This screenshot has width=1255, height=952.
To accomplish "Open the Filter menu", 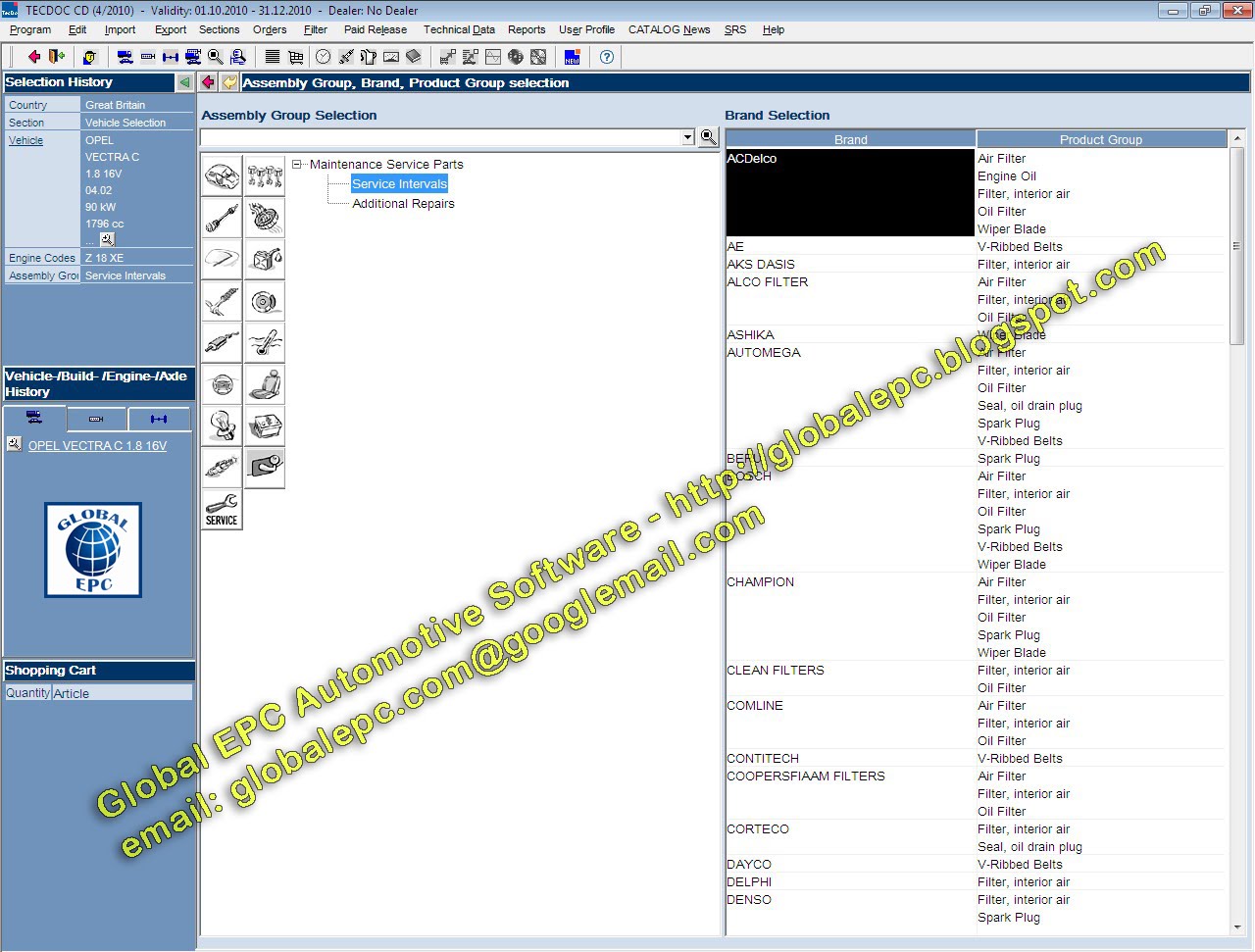I will (316, 30).
